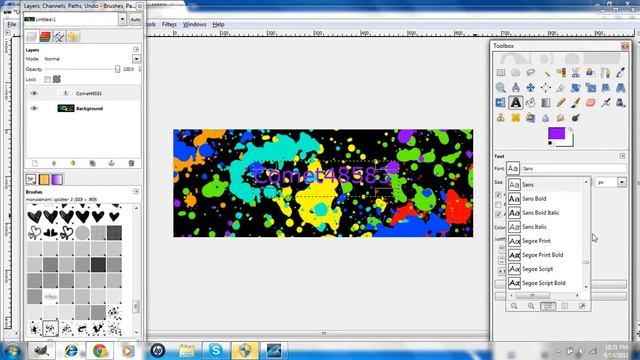Select the Text tool
This screenshot has width=640, height=360.
pyautogui.click(x=516, y=102)
